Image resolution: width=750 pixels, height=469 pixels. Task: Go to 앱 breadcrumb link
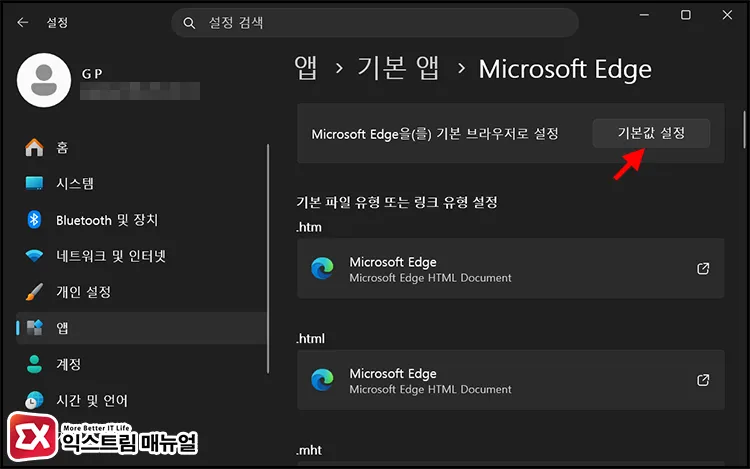click(x=306, y=68)
